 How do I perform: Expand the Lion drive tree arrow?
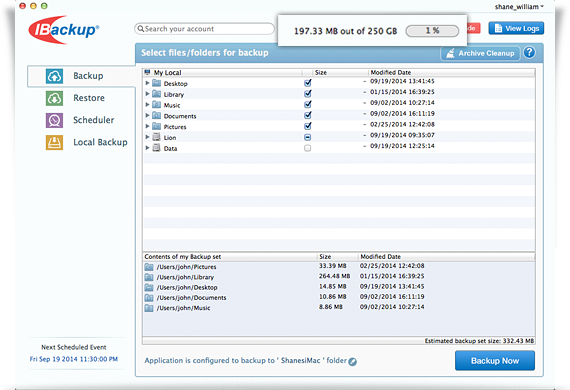pos(147,137)
